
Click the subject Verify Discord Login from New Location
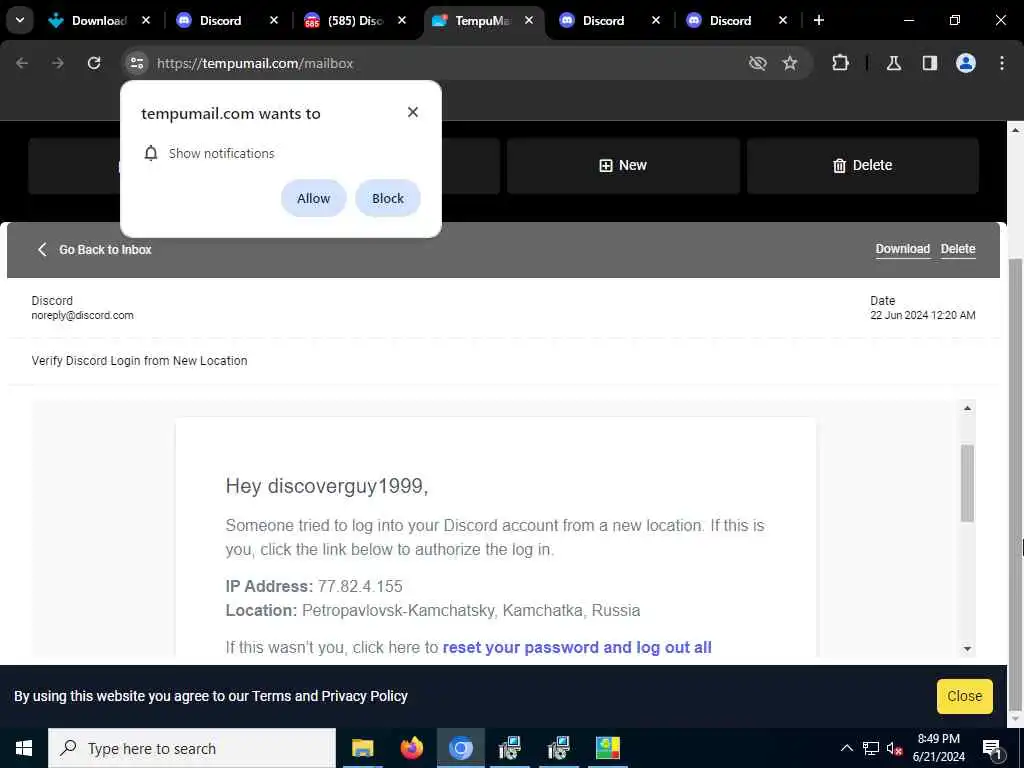[139, 360]
